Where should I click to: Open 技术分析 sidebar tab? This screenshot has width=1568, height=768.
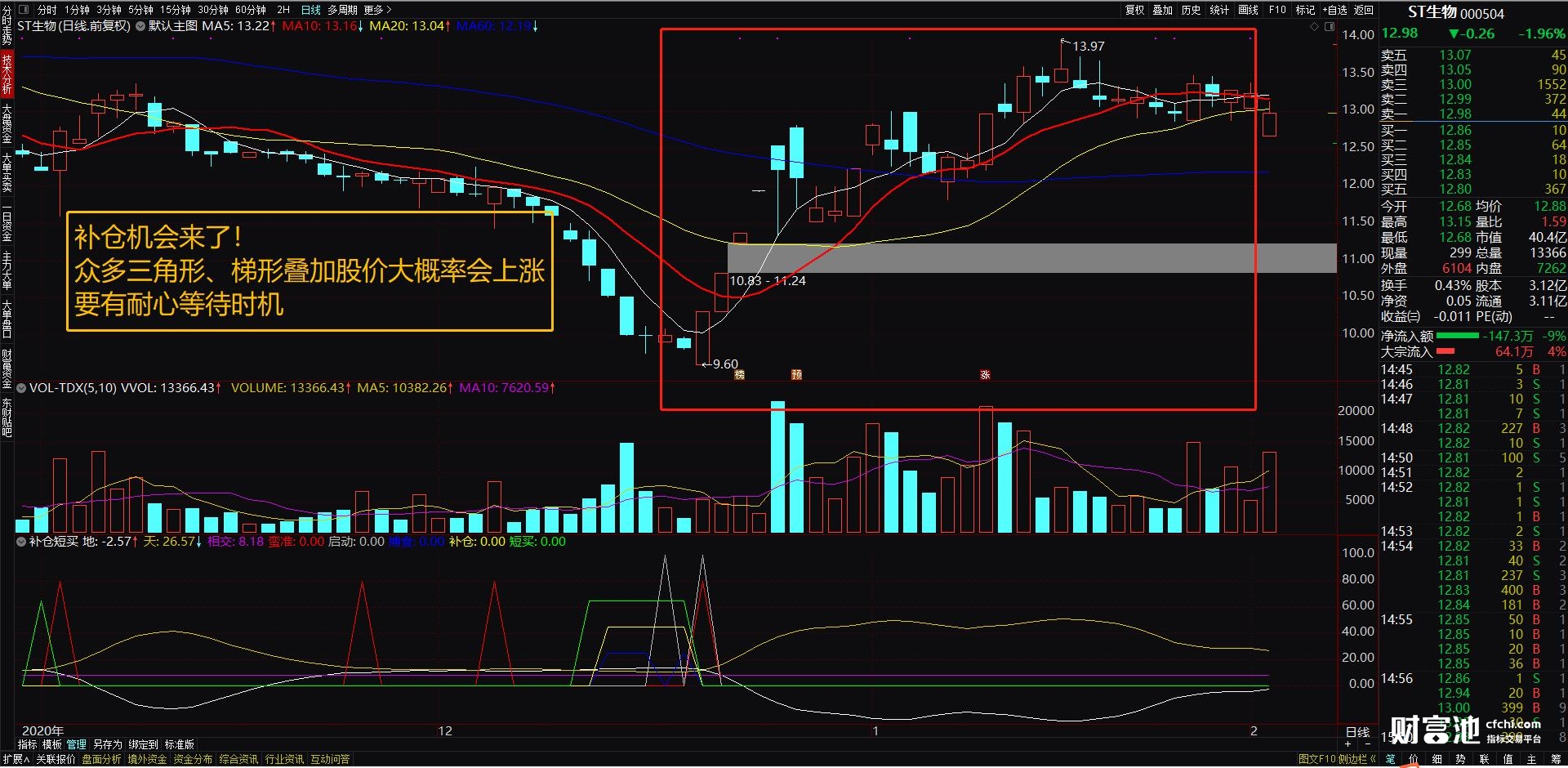point(7,74)
